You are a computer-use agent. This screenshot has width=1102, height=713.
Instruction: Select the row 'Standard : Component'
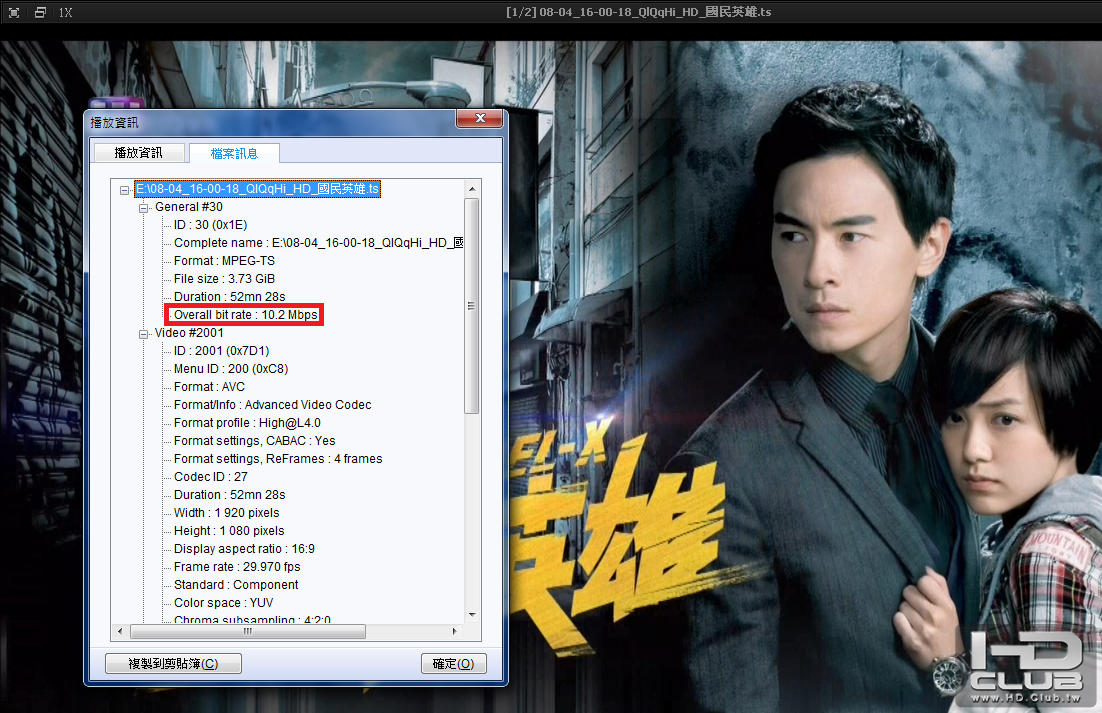(236, 584)
